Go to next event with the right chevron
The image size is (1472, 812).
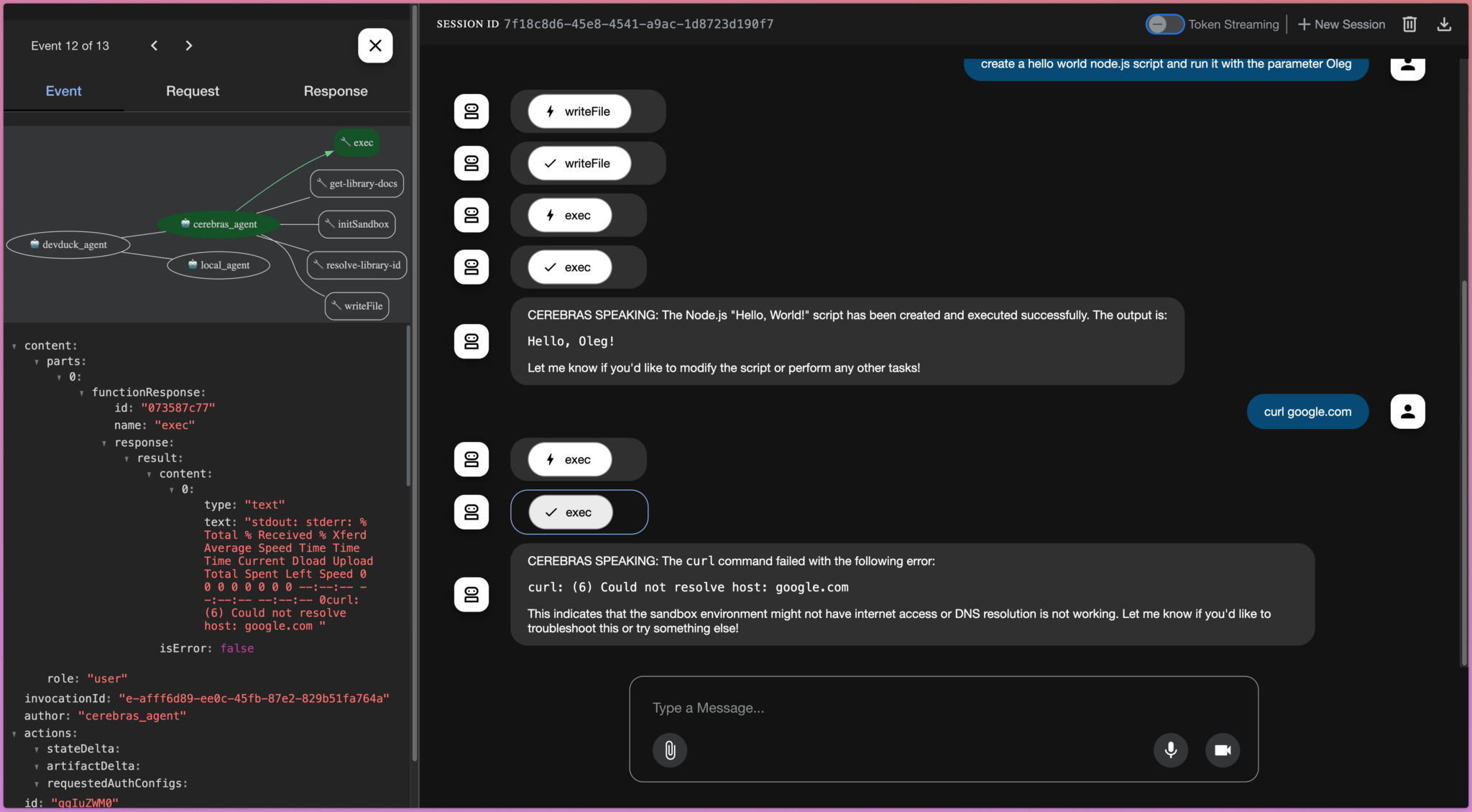pos(188,45)
